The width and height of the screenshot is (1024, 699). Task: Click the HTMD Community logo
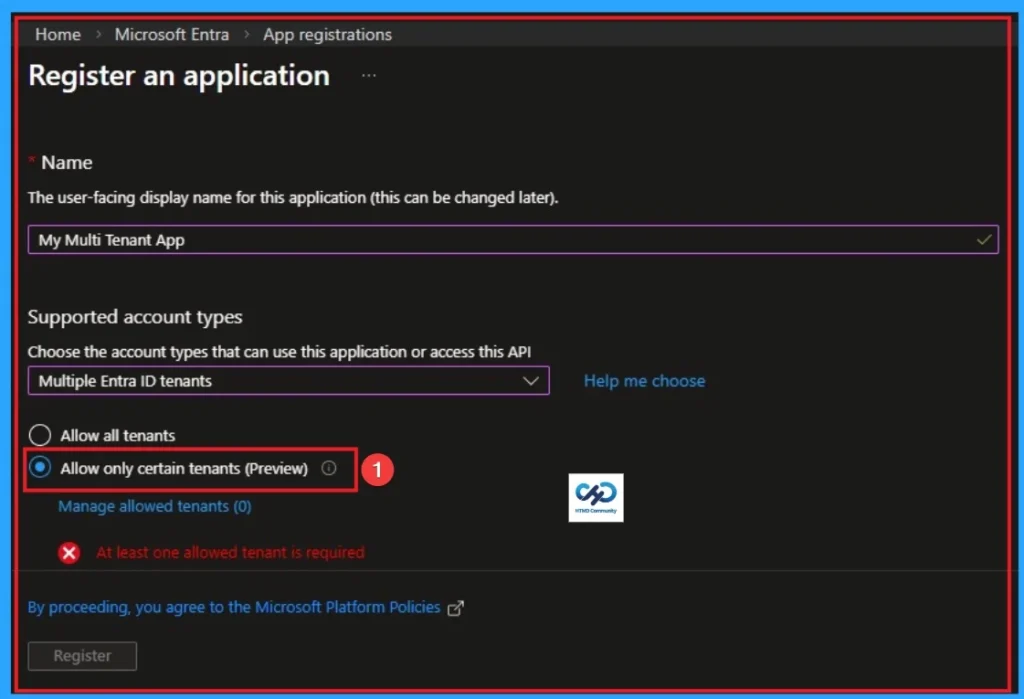(x=596, y=497)
